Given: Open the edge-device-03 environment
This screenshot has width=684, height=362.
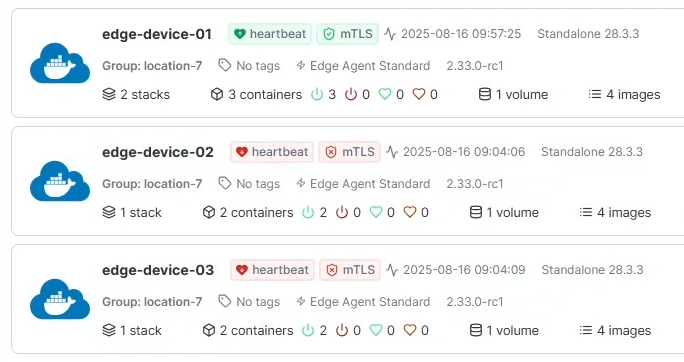Looking at the screenshot, I should (x=158, y=270).
